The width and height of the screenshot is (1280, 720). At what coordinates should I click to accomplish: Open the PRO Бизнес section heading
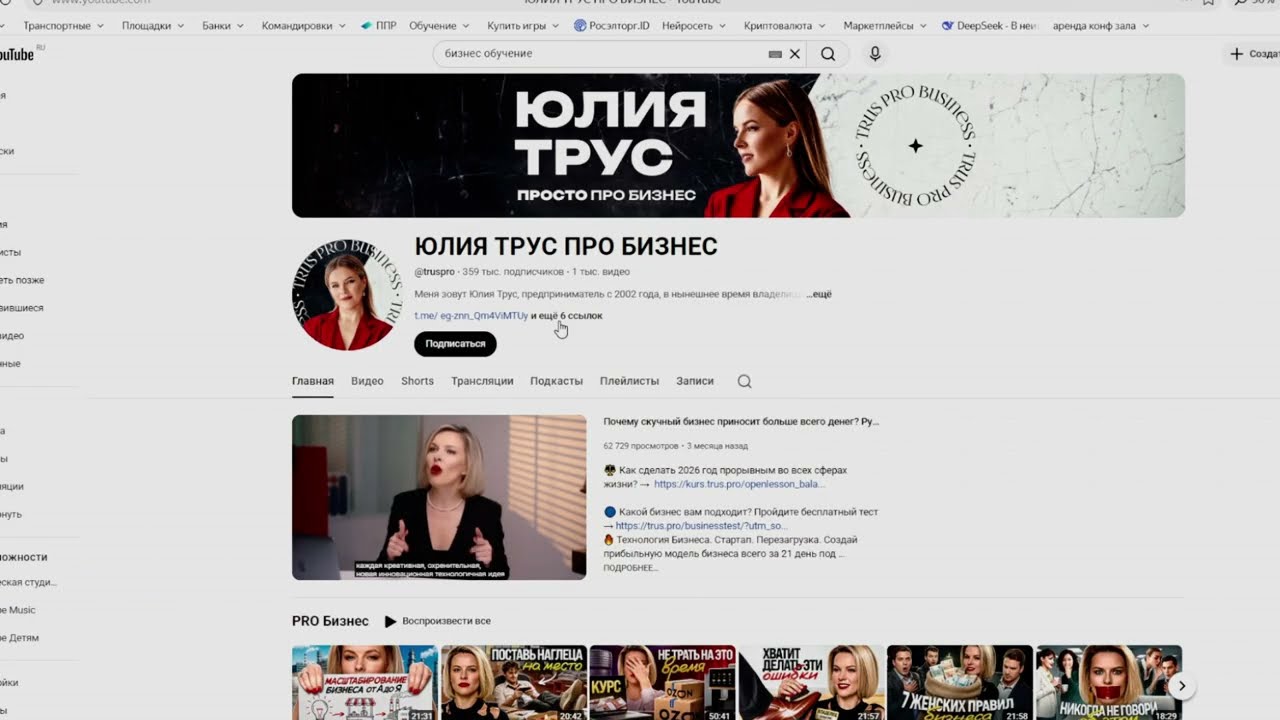point(330,621)
